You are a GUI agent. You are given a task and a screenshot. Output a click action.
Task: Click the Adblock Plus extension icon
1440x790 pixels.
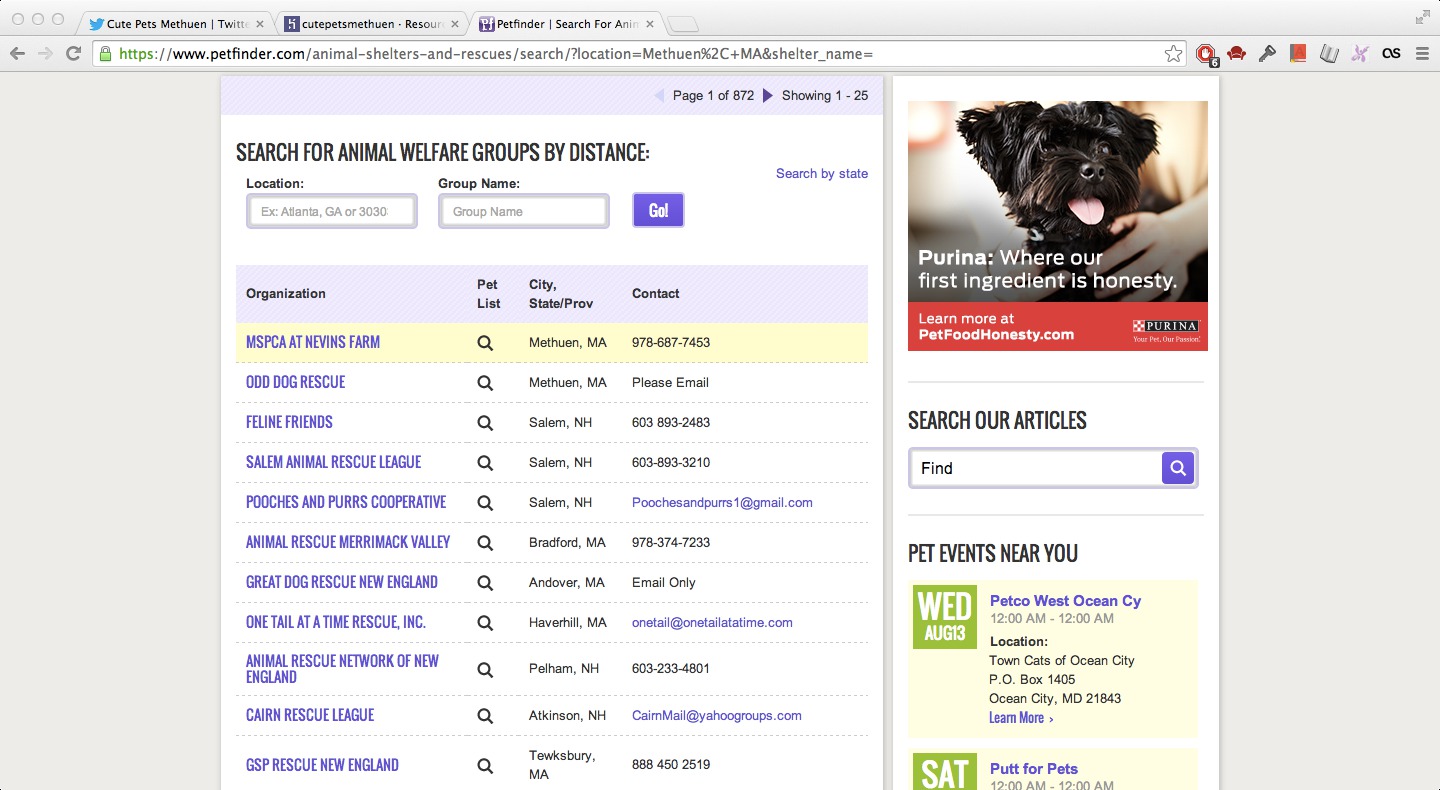click(1207, 54)
